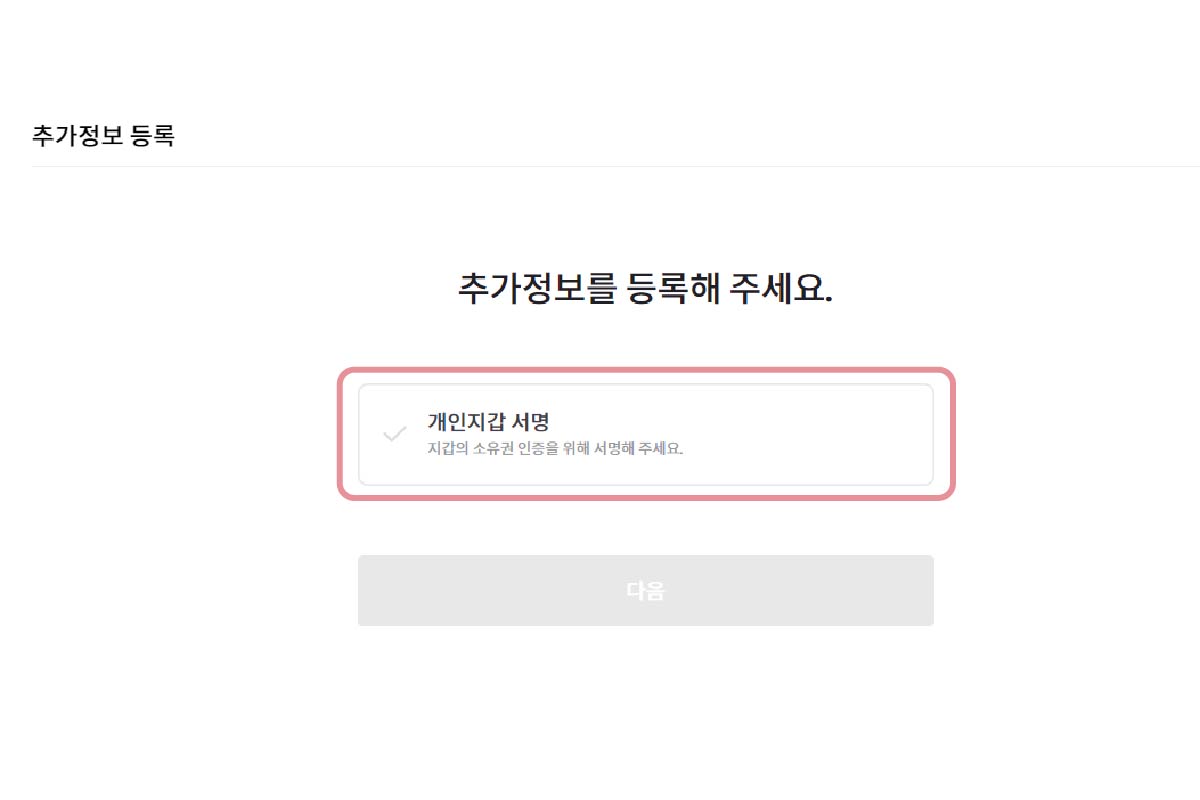
Task: Check the 개인지갑 서명 verification tick
Action: pyautogui.click(x=395, y=434)
